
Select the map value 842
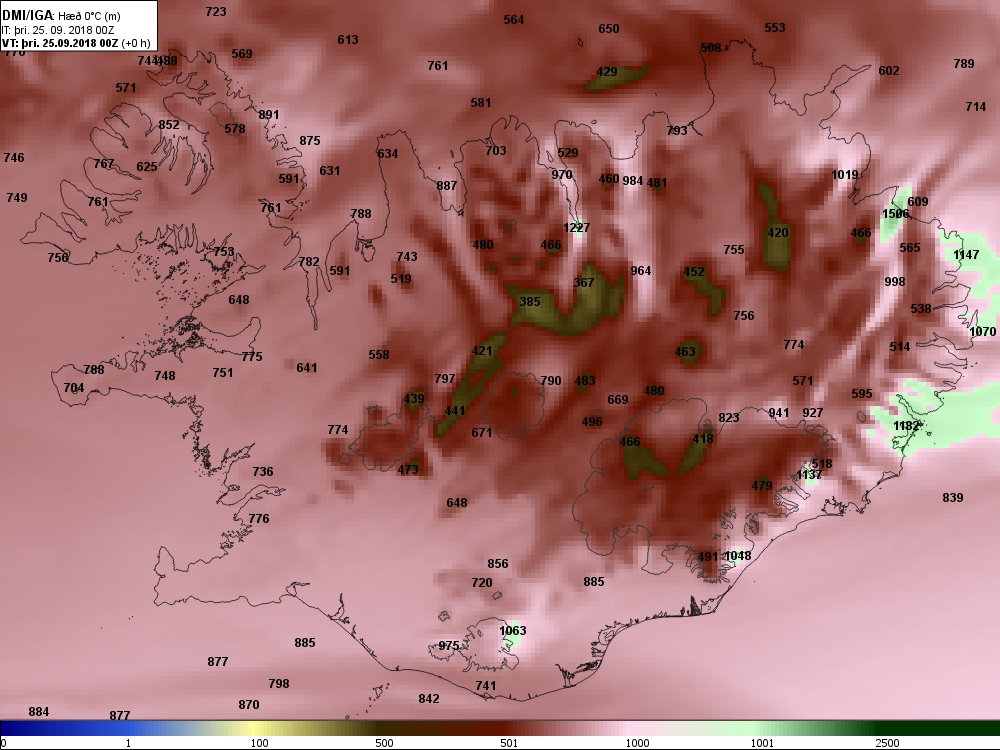429,699
